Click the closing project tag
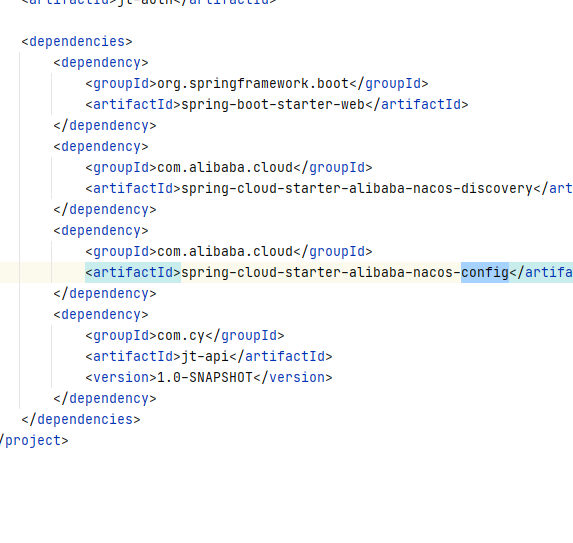The height and width of the screenshot is (543, 573). (34, 440)
